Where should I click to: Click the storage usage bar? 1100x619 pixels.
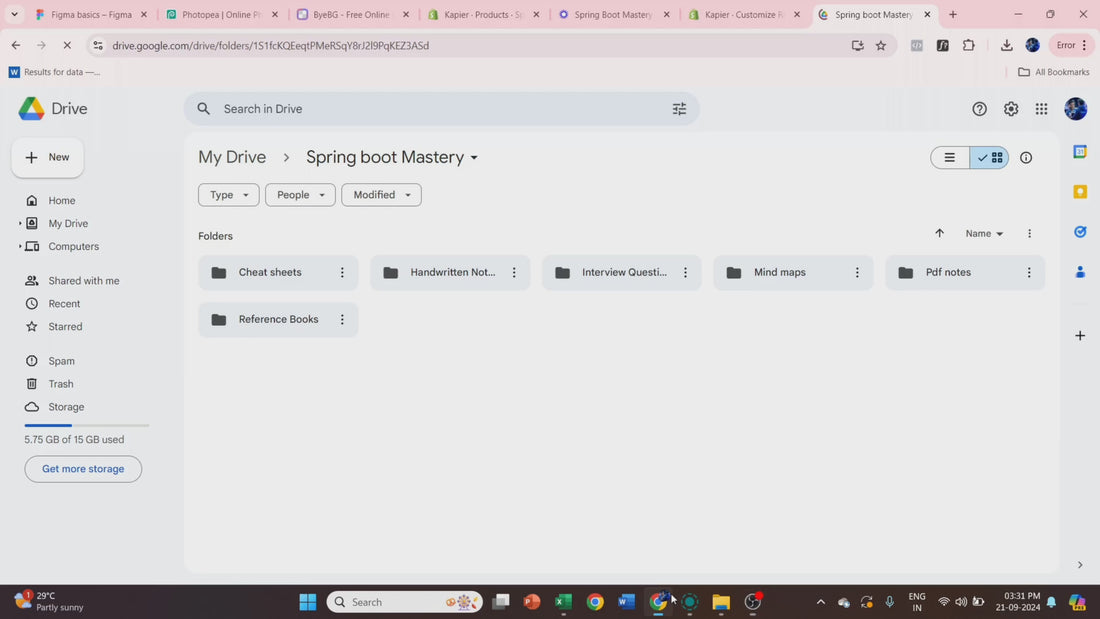coord(87,425)
